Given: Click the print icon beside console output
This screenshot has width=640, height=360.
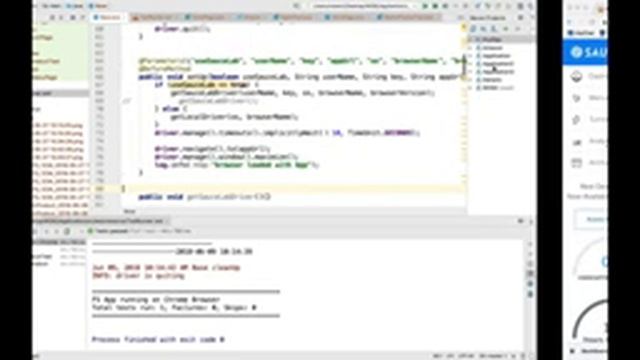Looking at the screenshot, I should 530,284.
